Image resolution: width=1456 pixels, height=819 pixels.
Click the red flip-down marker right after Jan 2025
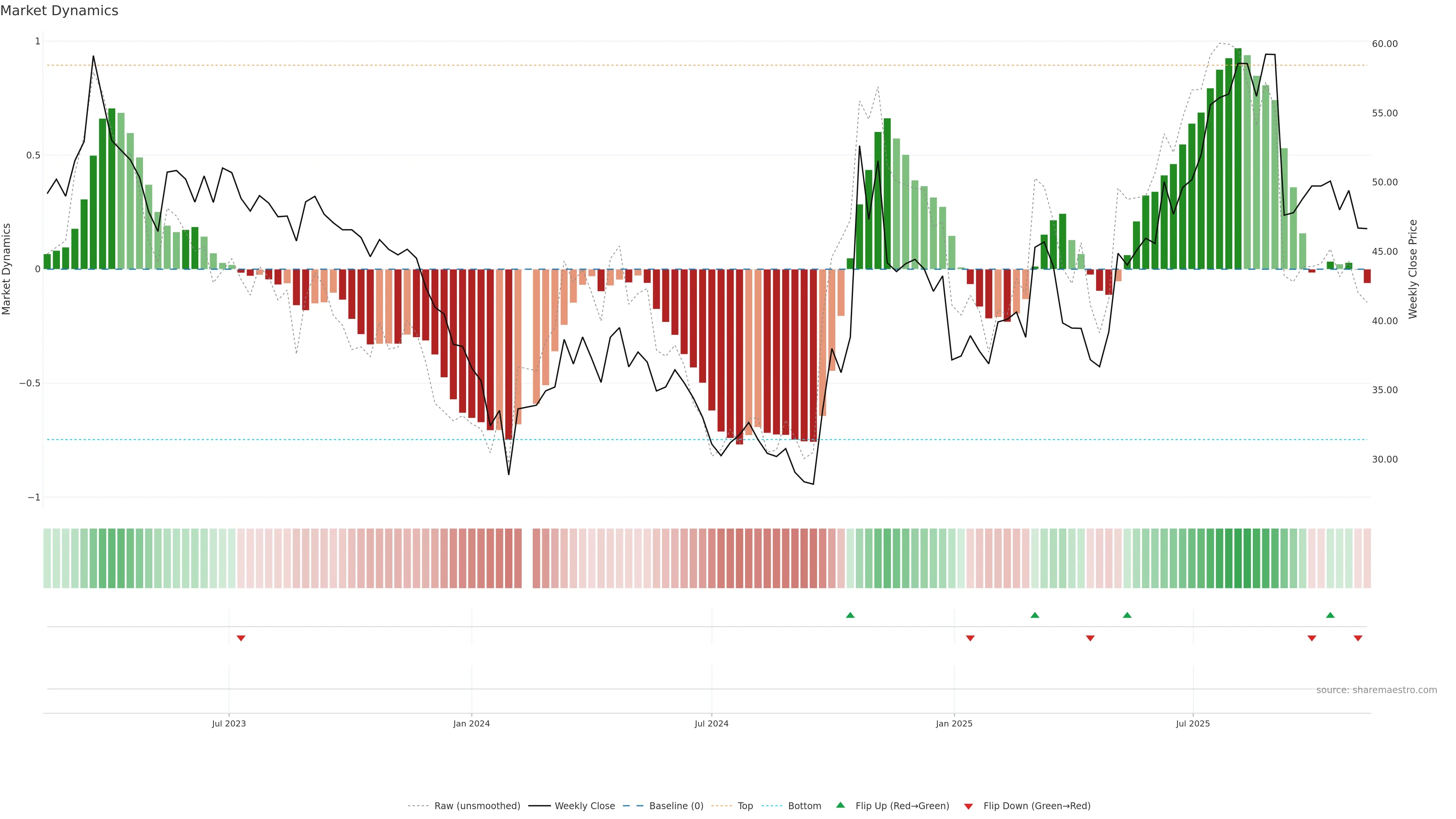tap(970, 638)
